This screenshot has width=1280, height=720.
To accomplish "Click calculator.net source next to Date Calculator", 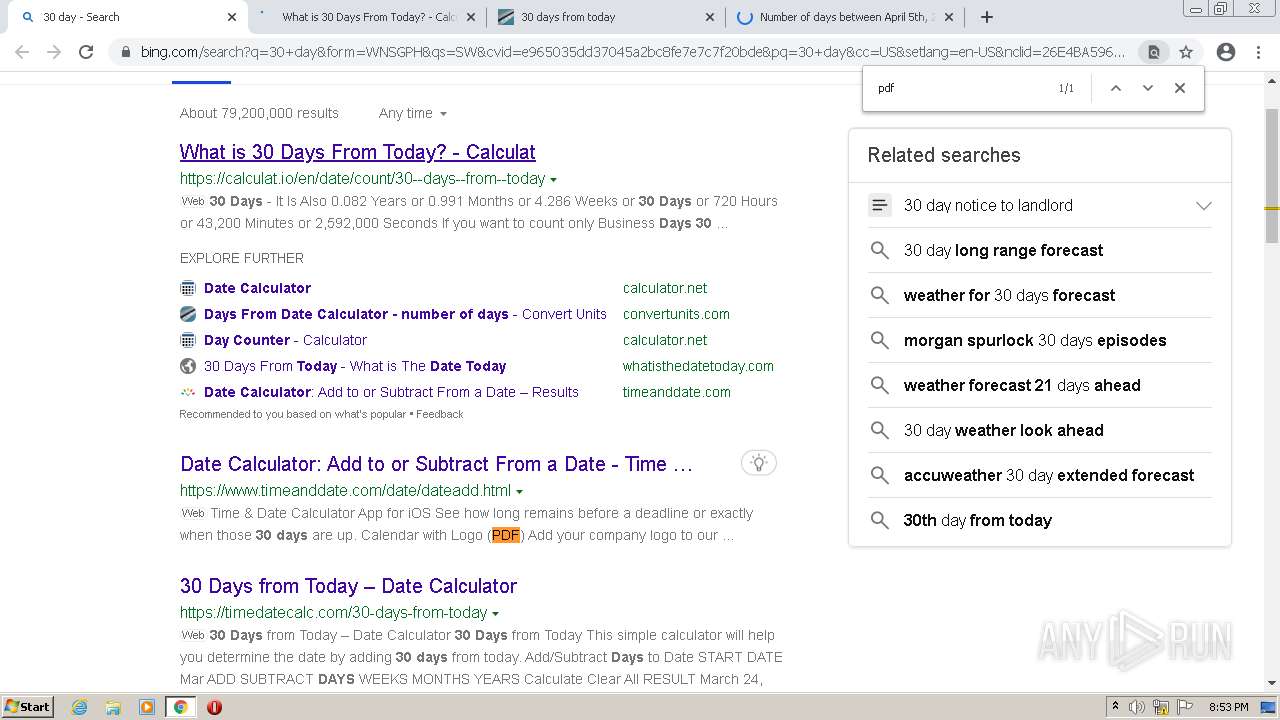I will point(665,288).
